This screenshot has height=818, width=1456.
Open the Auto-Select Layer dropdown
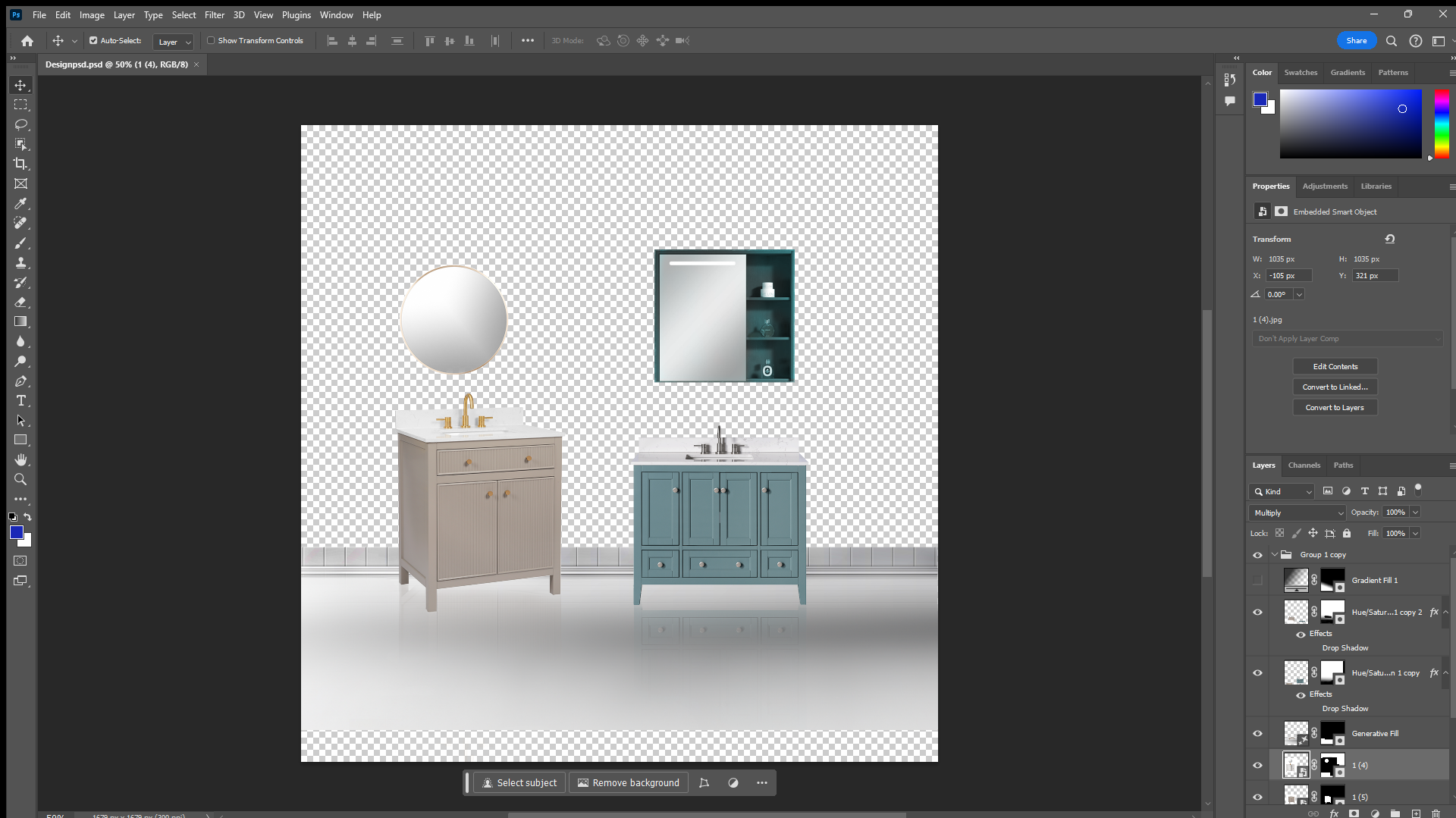(x=174, y=42)
